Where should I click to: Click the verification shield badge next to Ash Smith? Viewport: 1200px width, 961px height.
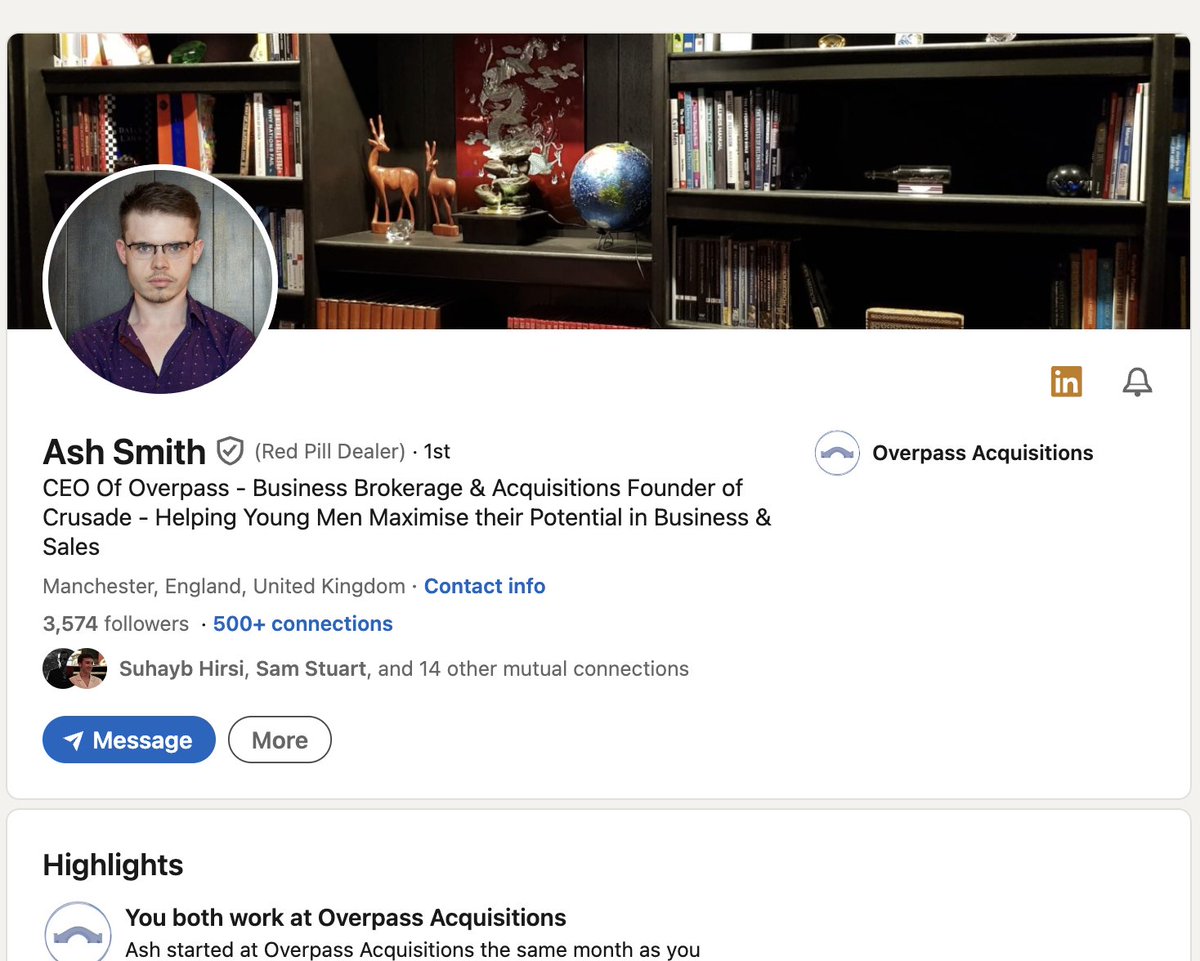tap(230, 452)
